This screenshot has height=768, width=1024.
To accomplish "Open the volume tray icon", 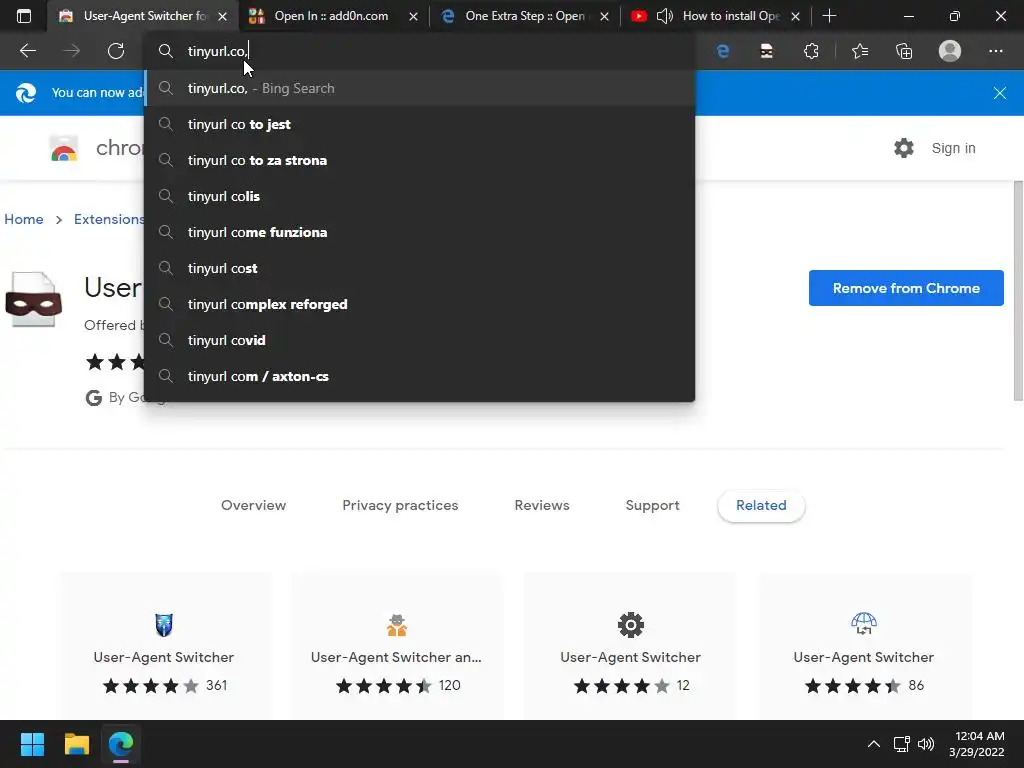I will 926,744.
